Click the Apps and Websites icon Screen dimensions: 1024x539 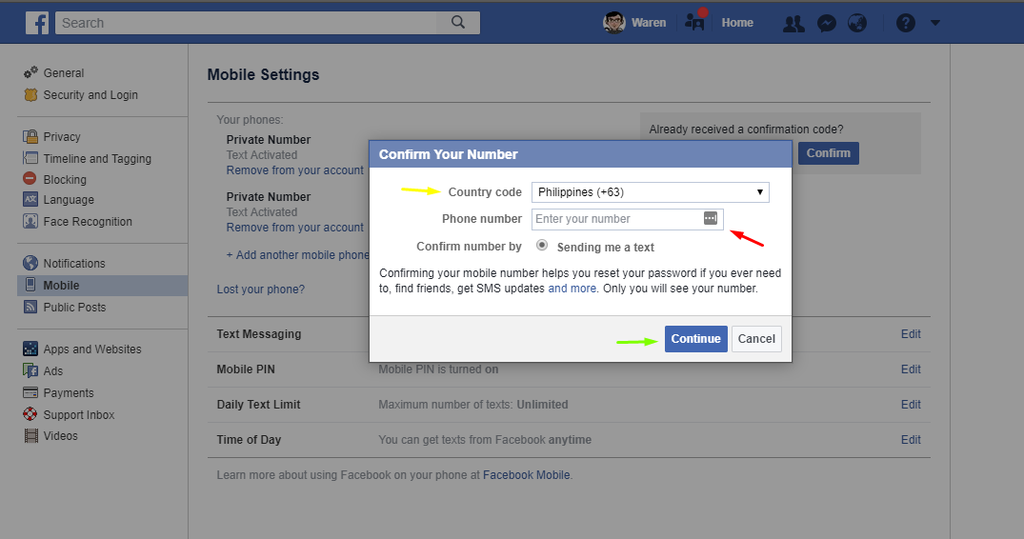click(31, 349)
